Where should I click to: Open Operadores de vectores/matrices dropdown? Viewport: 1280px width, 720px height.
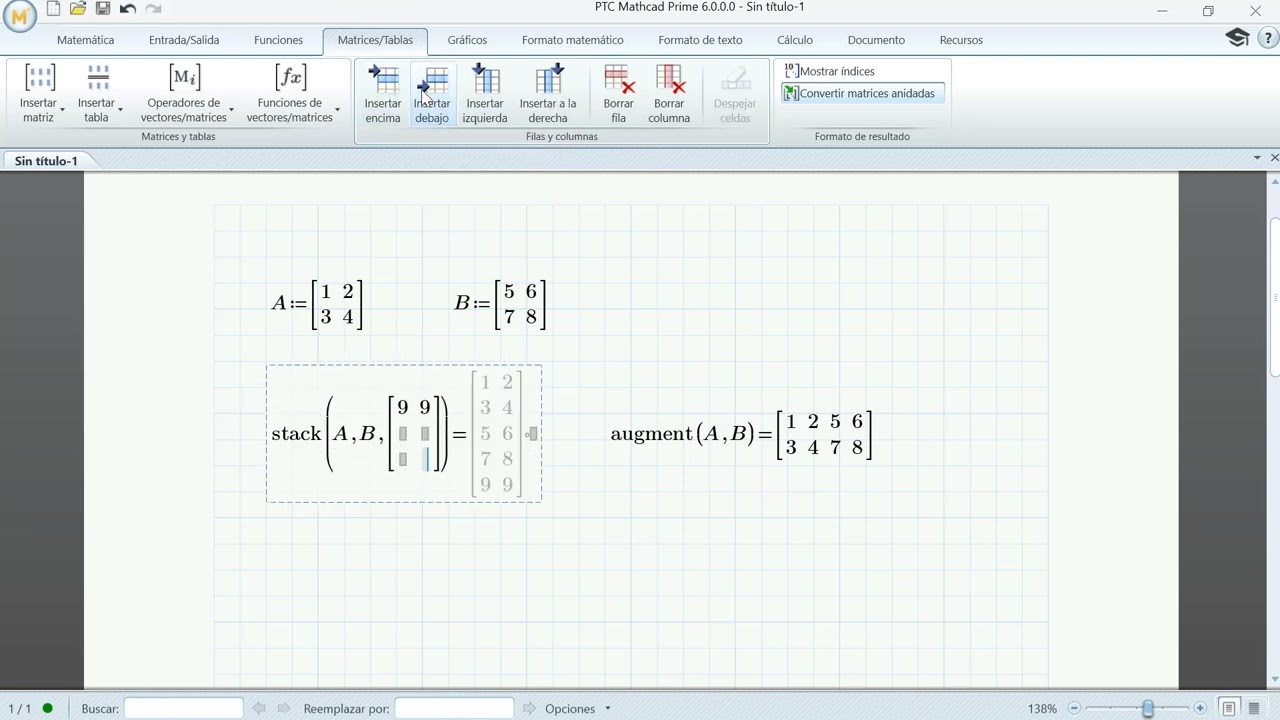pyautogui.click(x=231, y=109)
